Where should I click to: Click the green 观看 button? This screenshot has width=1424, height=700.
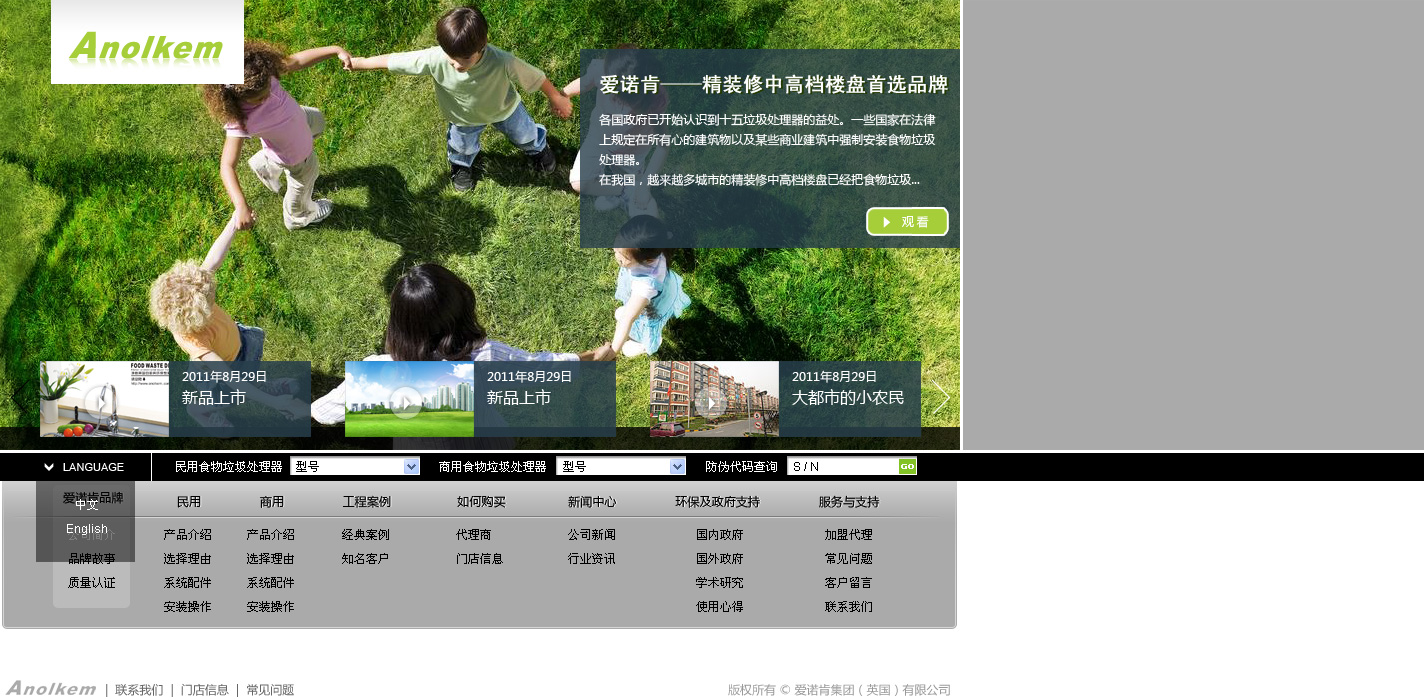907,222
